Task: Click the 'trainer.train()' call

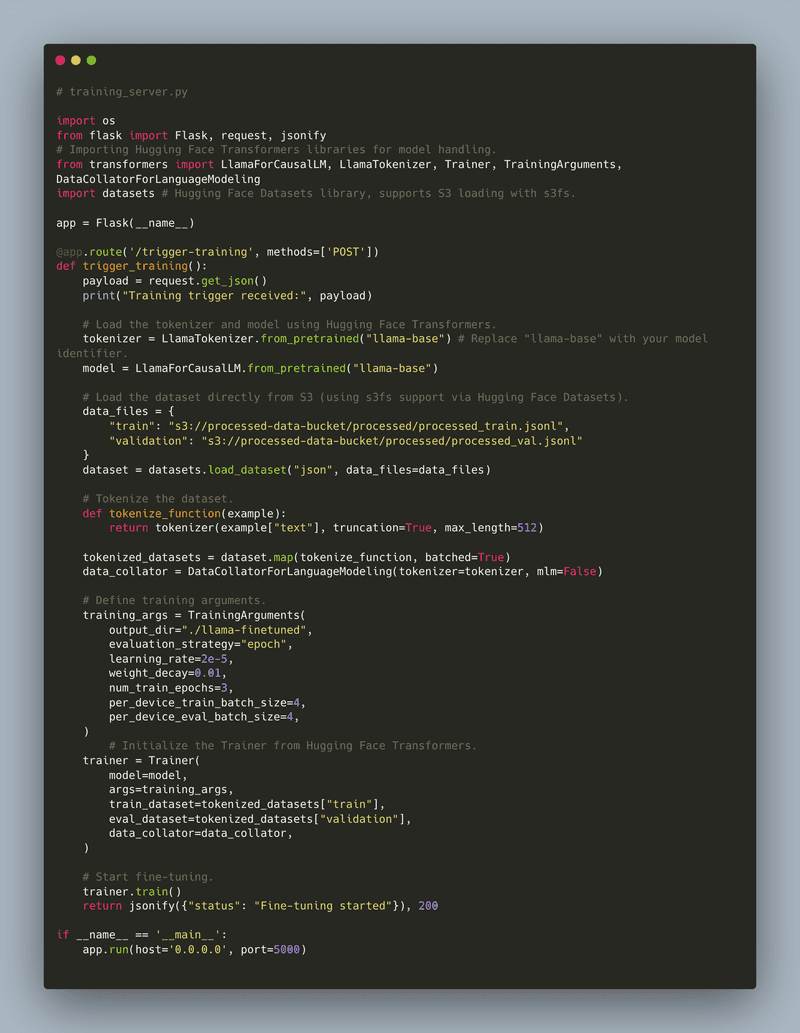Action: 132,891
